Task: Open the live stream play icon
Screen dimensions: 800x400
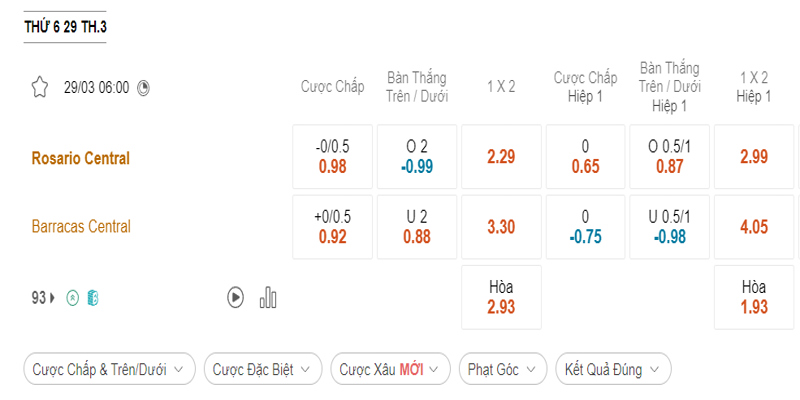Action: [x=236, y=297]
